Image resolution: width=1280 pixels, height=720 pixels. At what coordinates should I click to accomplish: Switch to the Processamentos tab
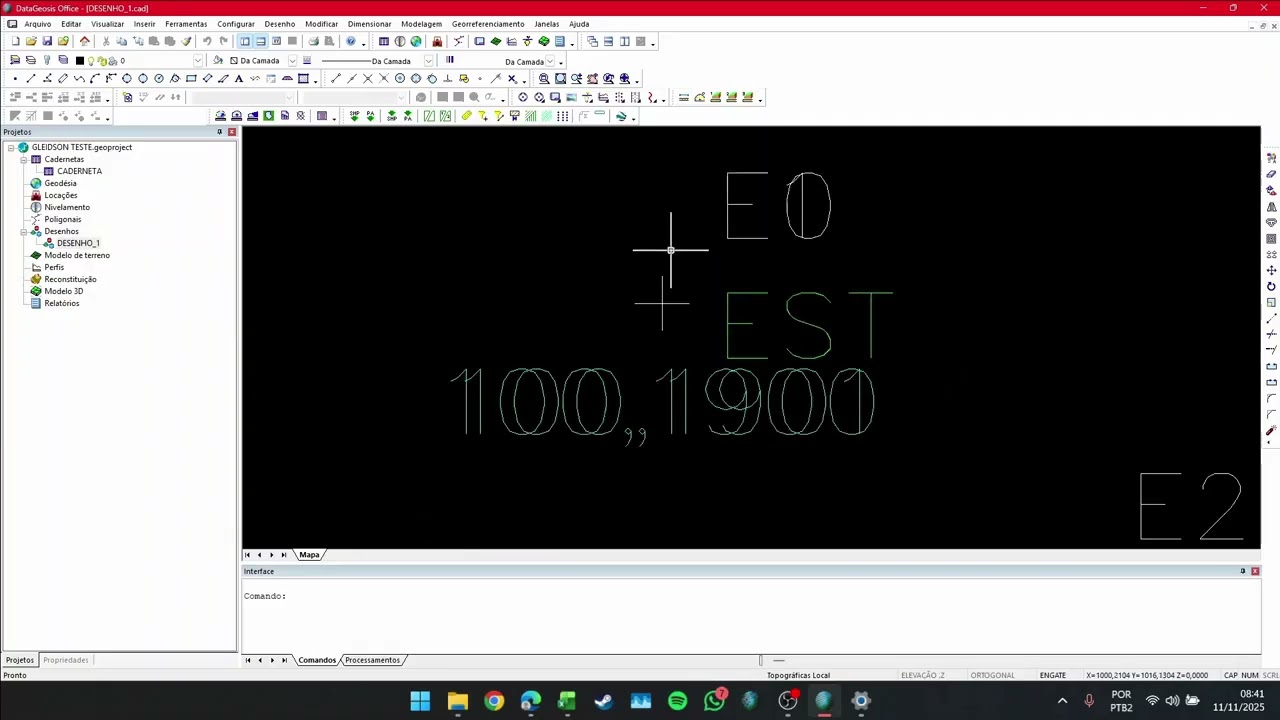[x=372, y=660]
